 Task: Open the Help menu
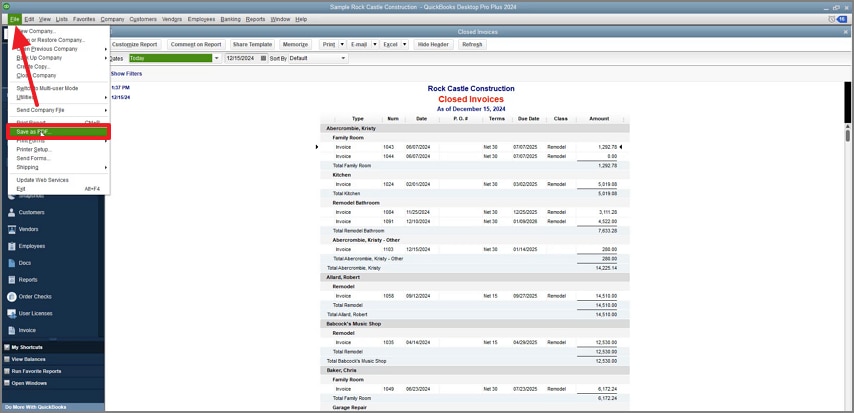pyautogui.click(x=301, y=19)
